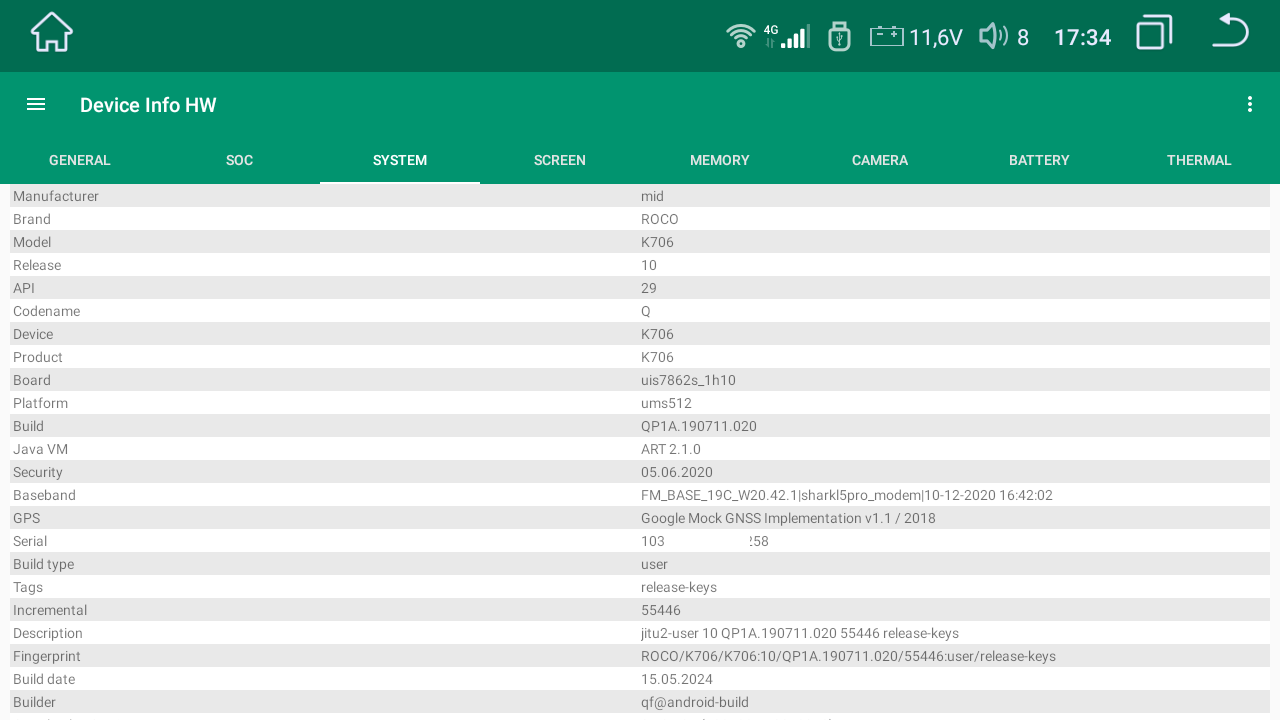
Task: Select the Manufacturer value 'mid'
Action: [x=652, y=196]
